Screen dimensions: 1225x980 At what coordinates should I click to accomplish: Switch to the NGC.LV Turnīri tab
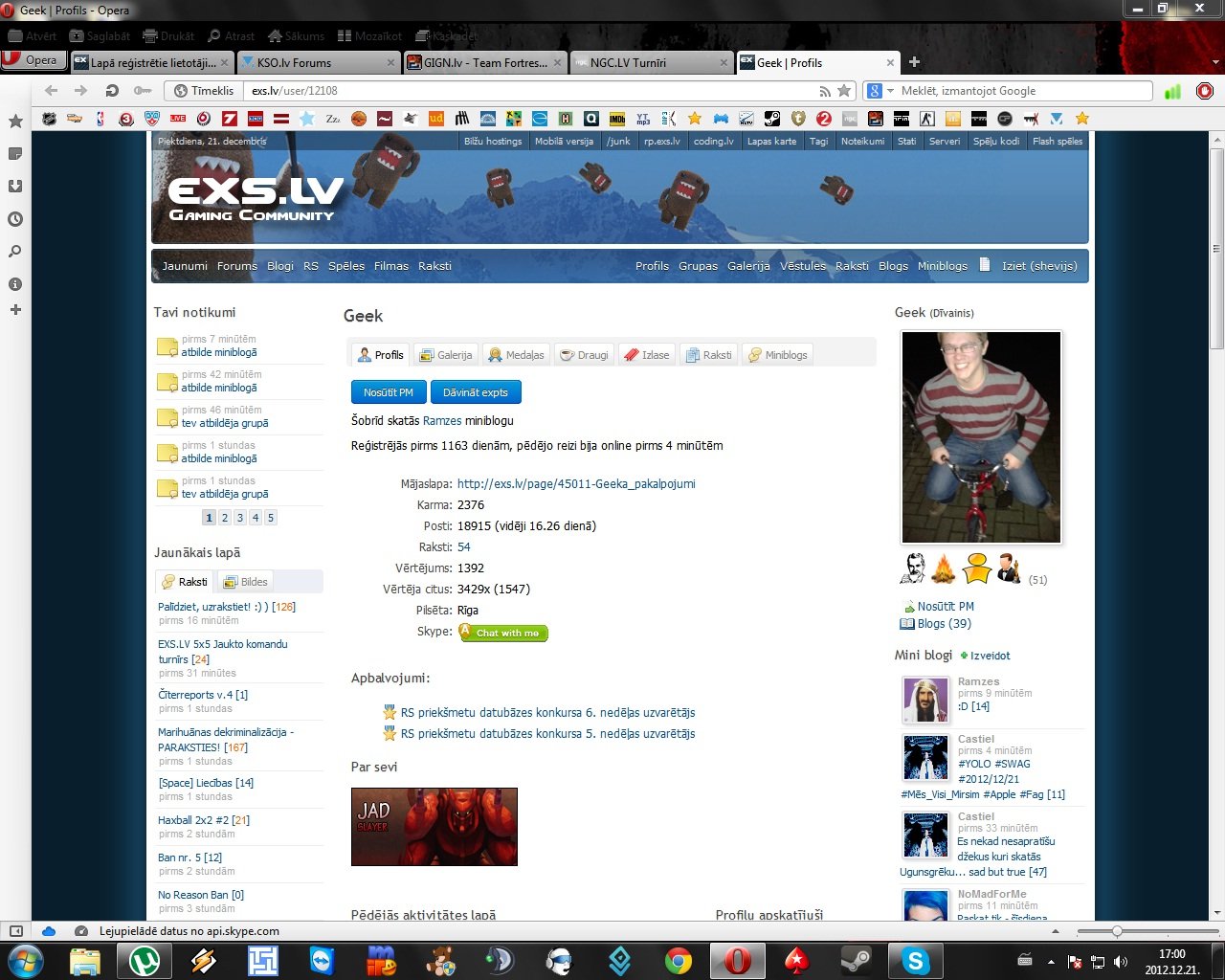click(653, 62)
